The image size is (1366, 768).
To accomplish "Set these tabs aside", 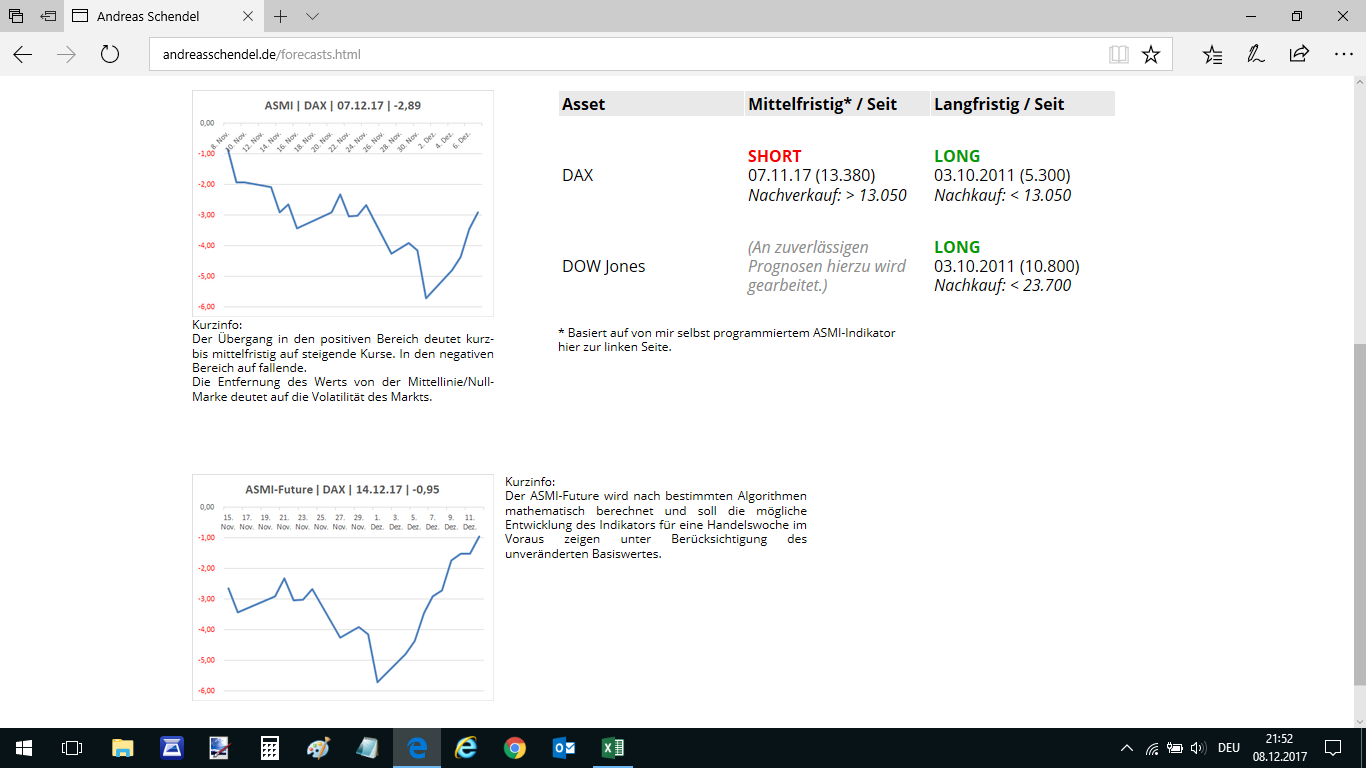I will 48,16.
